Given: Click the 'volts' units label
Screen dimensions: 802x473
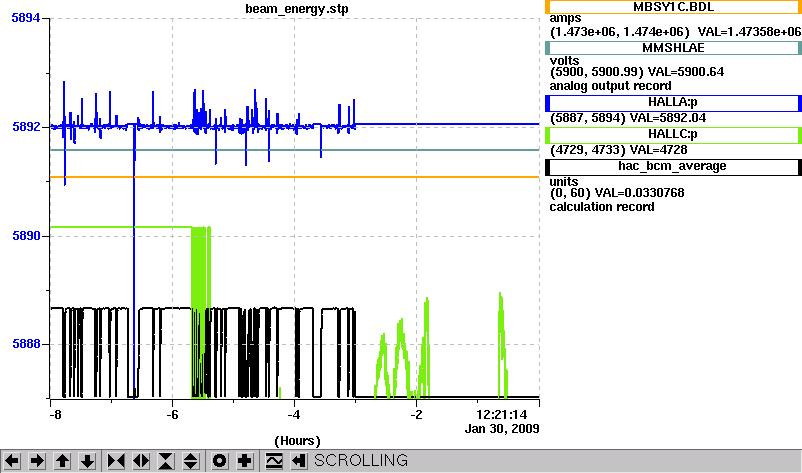Looking at the screenshot, I should point(564,61).
